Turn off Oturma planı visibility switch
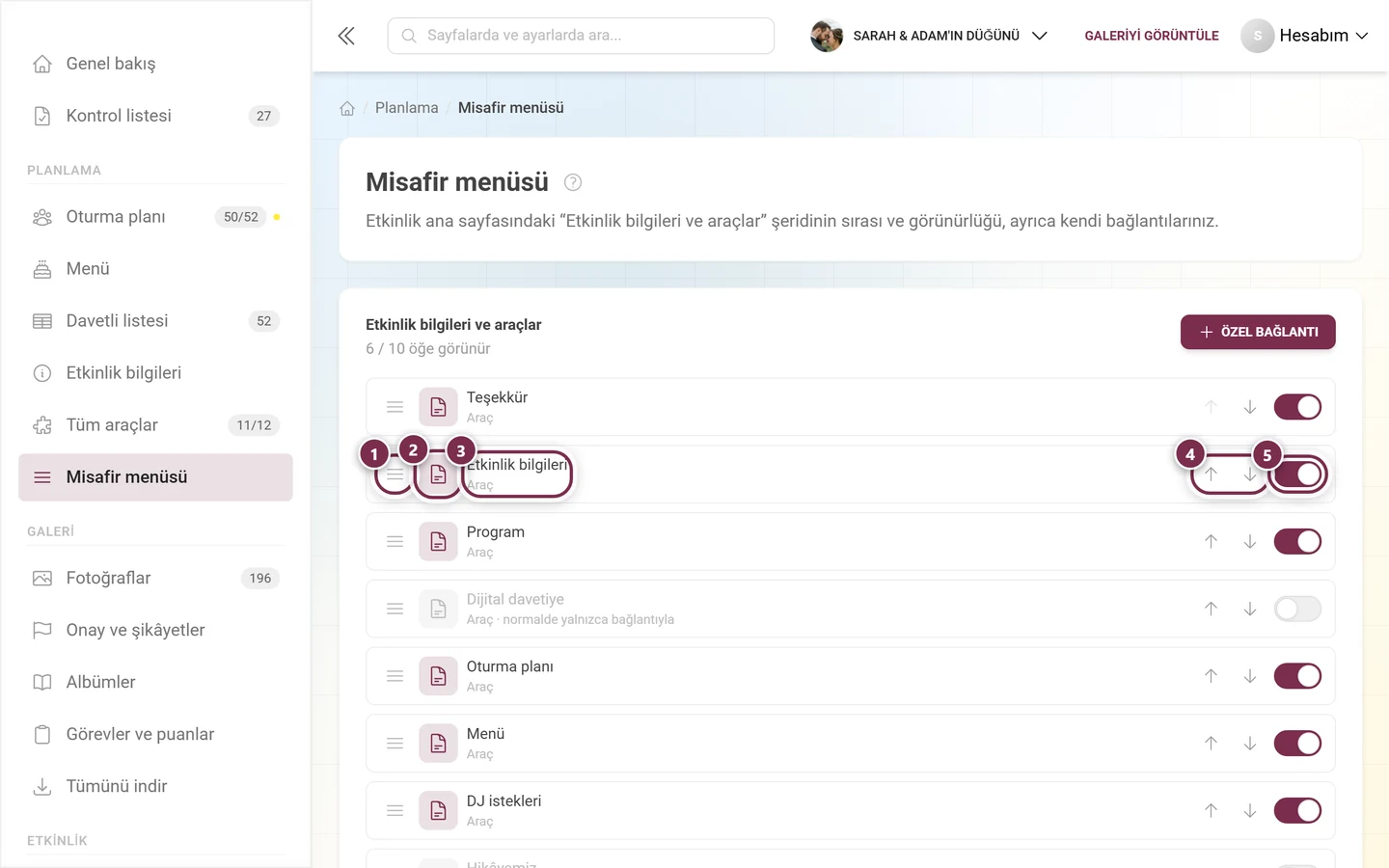 pyautogui.click(x=1297, y=676)
